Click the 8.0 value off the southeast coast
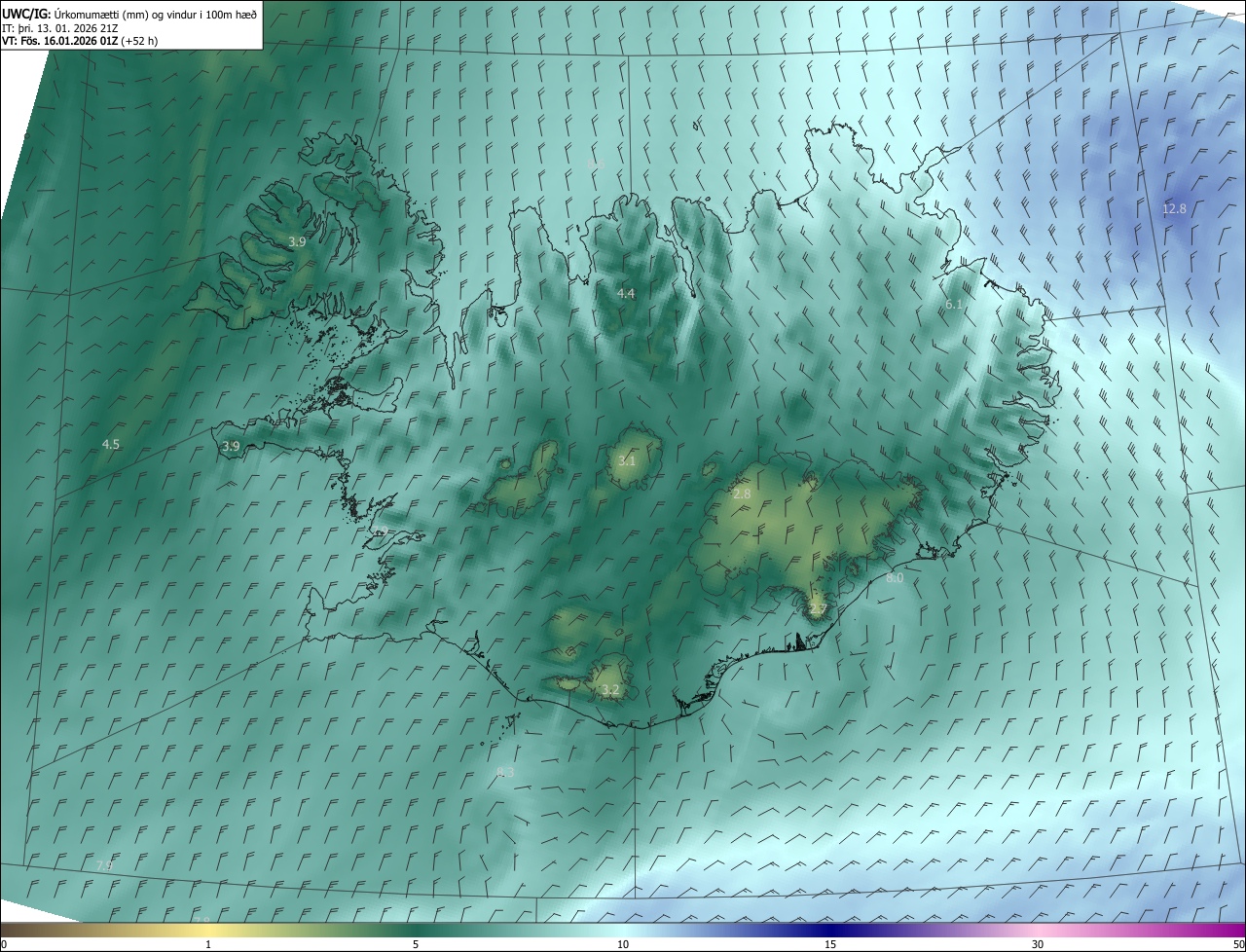Image resolution: width=1246 pixels, height=952 pixels. tap(895, 578)
